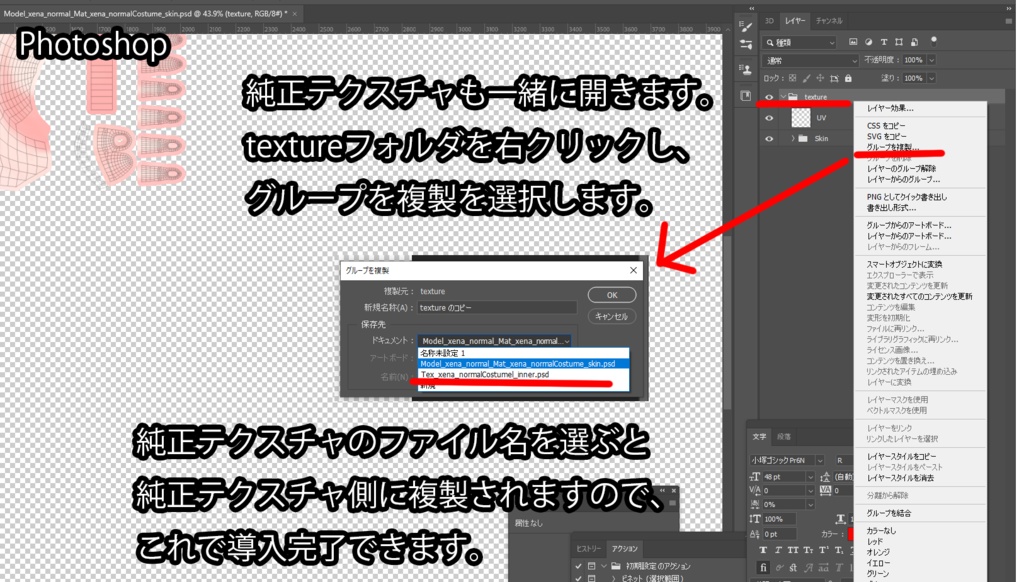Collapse 初期設定のアクション set chevron
Image resolution: width=1024 pixels, height=582 pixels.
[x=605, y=566]
